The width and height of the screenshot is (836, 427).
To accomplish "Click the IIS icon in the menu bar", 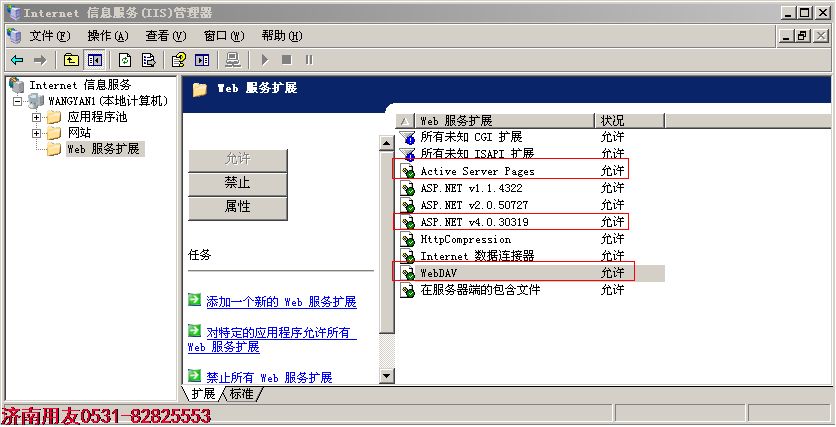I will point(14,36).
